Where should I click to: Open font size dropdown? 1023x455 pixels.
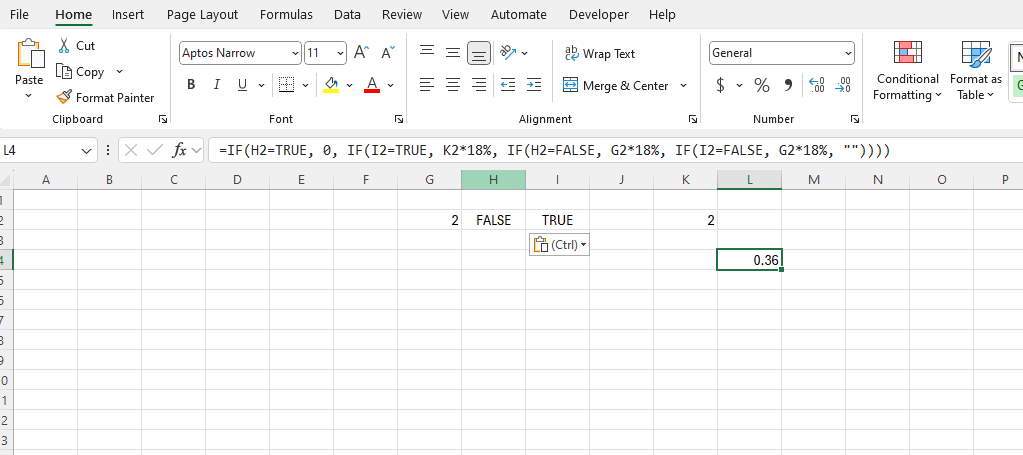[x=341, y=54]
